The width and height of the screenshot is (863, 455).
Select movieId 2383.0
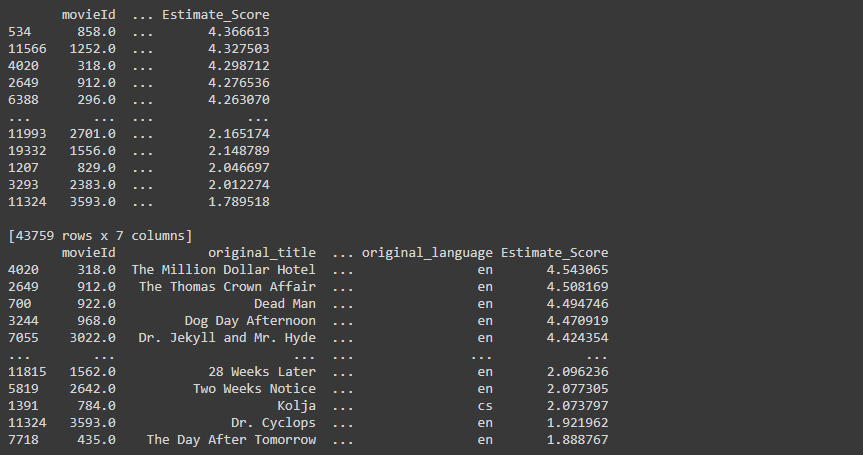click(x=92, y=185)
